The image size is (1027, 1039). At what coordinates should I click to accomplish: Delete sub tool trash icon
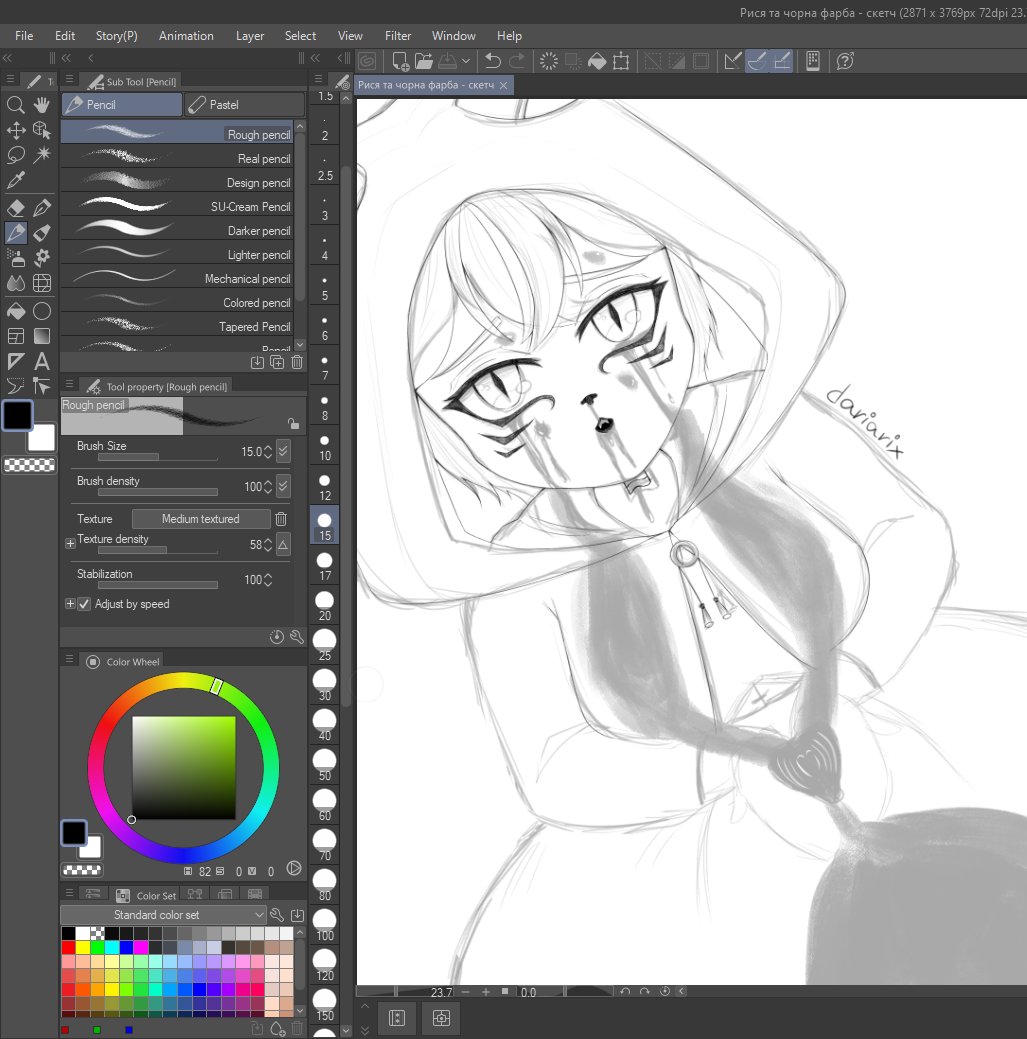point(297,362)
